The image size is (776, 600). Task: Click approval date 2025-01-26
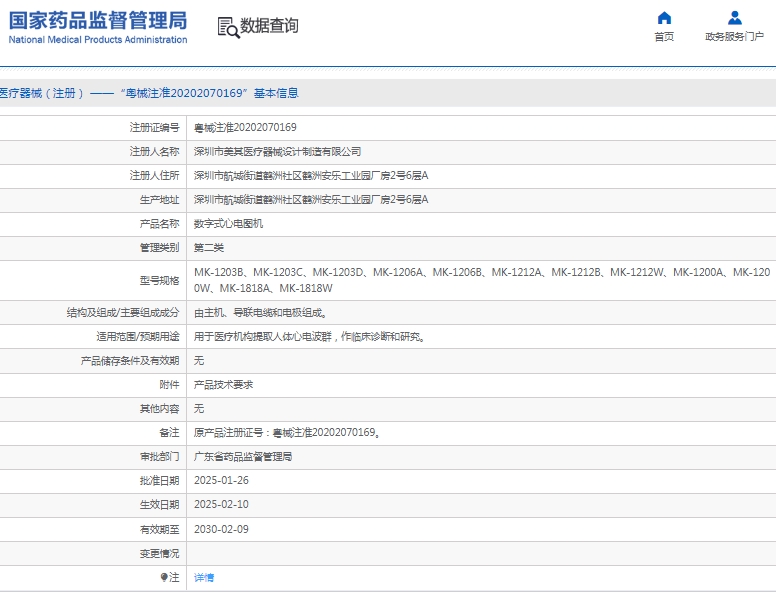221,480
